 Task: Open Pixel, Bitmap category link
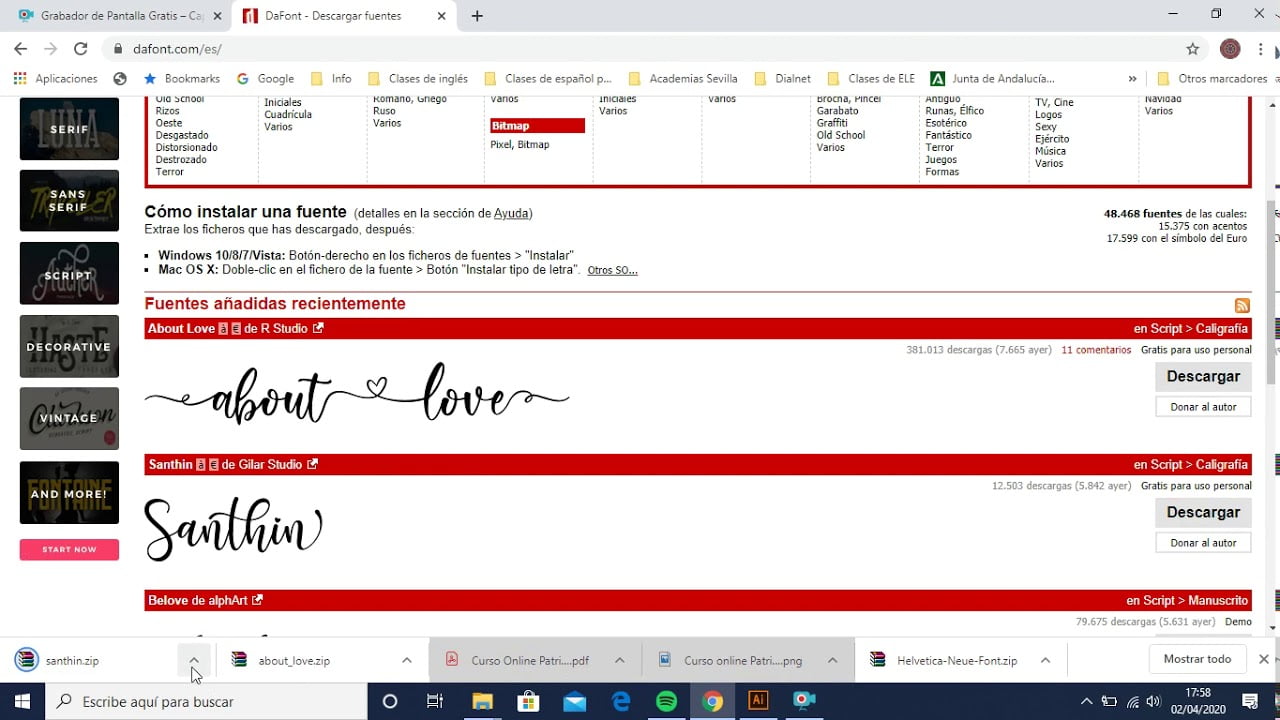pyautogui.click(x=519, y=145)
